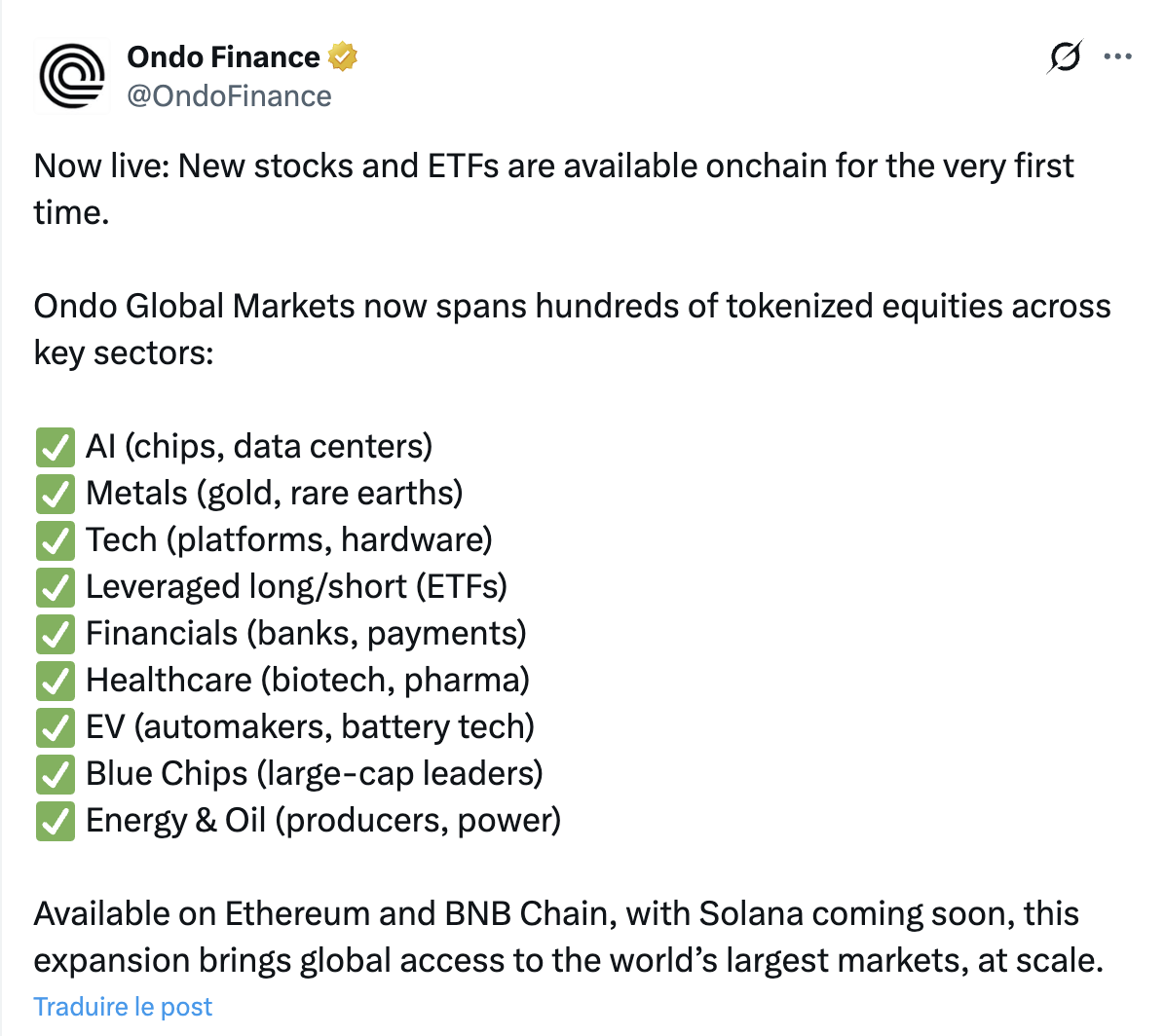Click the checkmark emoji beside EV

pyautogui.click(x=56, y=727)
